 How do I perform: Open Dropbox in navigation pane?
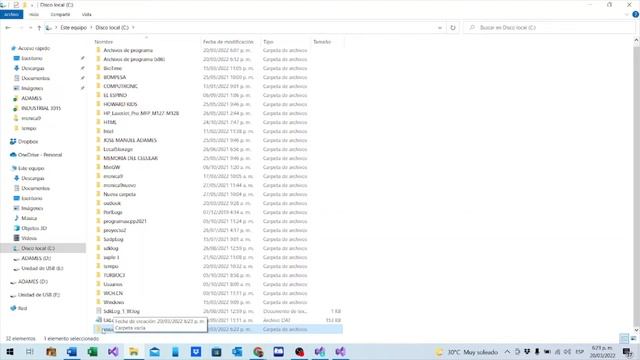(x=28, y=141)
